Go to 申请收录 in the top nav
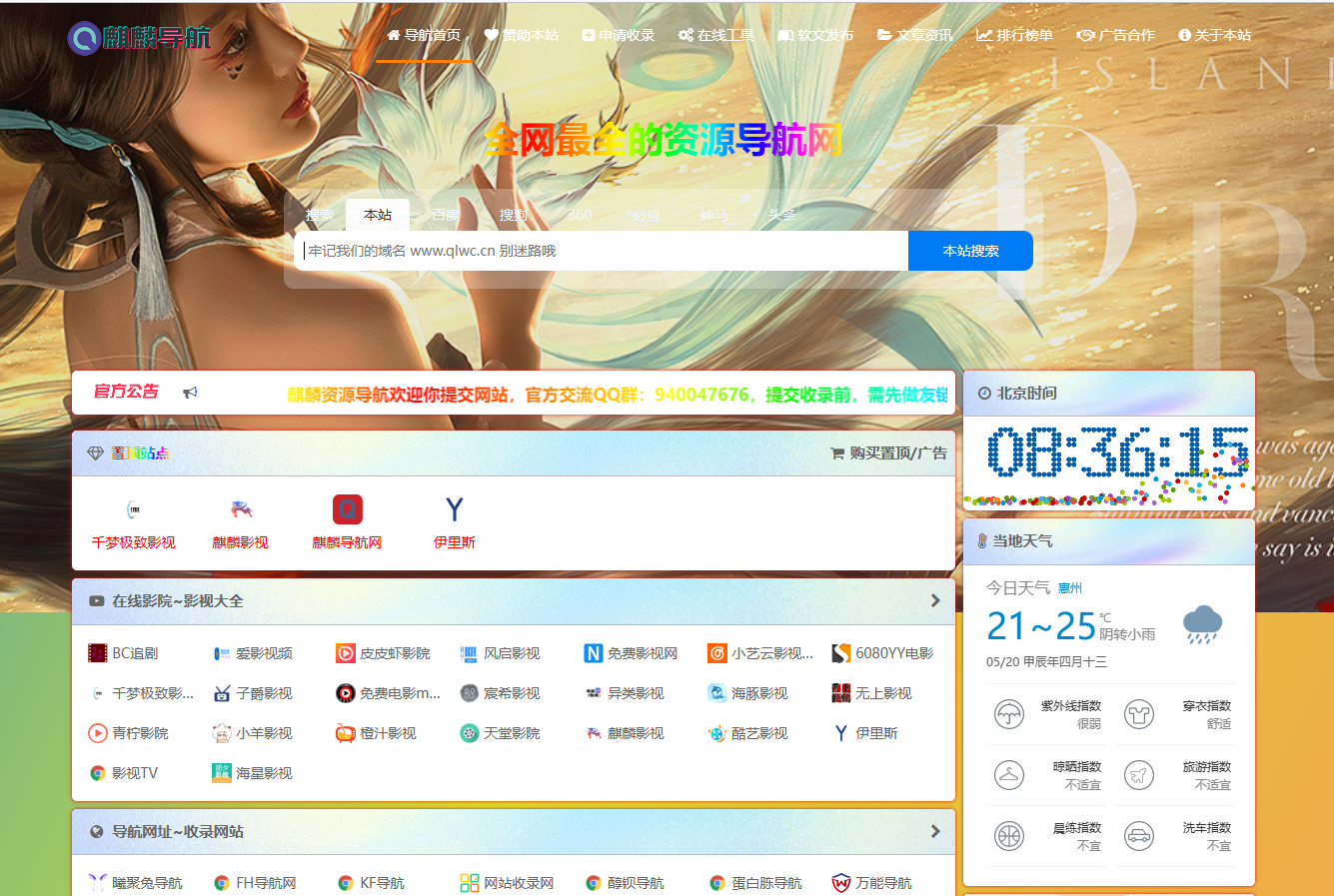This screenshot has width=1334, height=896. (x=619, y=35)
